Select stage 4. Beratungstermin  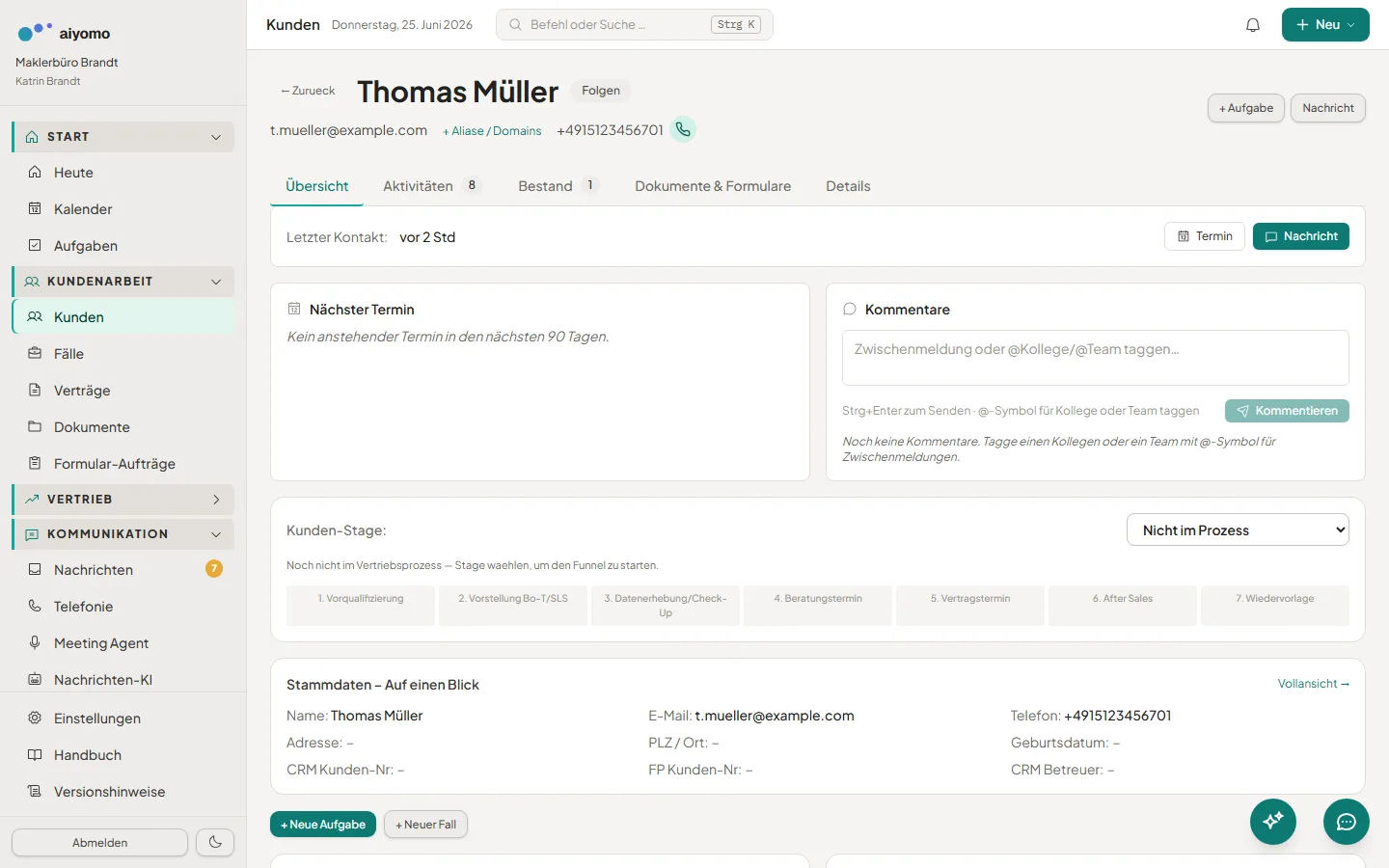pyautogui.click(x=818, y=606)
